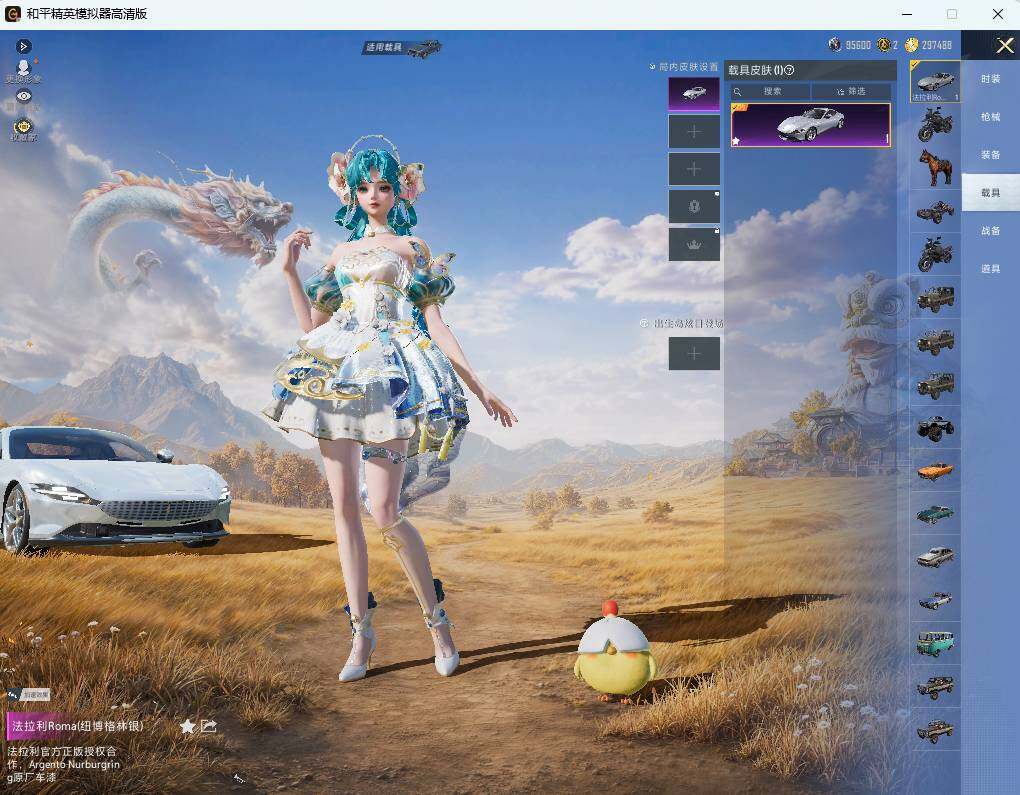Choose the selected Ferrari vehicle thumbnail
1020x795 pixels.
coord(935,81)
